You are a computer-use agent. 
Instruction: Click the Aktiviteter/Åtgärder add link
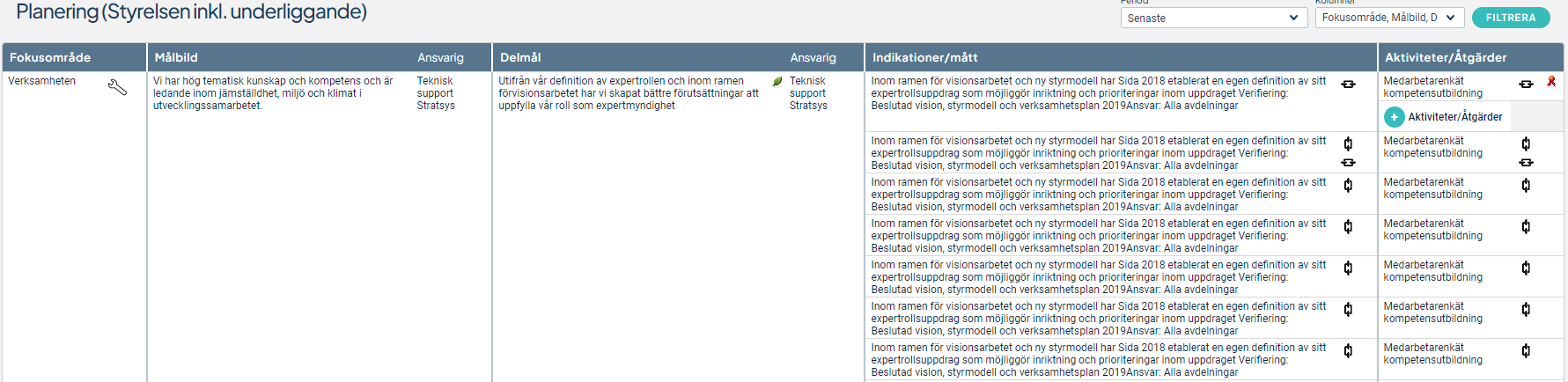(x=1454, y=117)
